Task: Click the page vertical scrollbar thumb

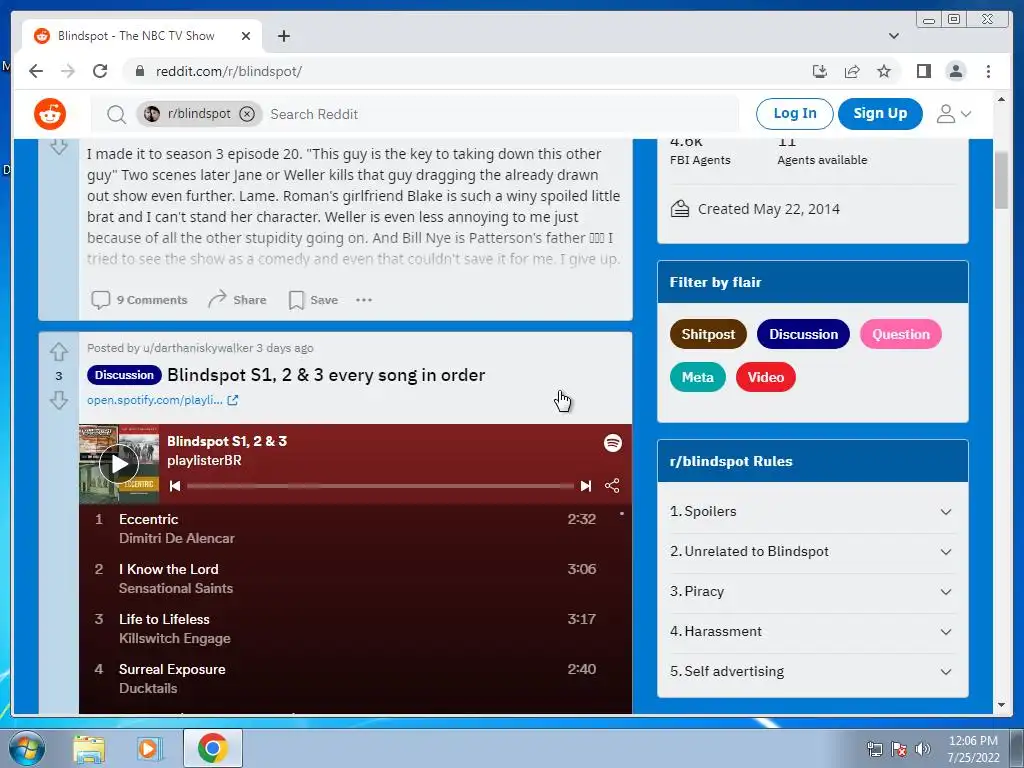Action: pyautogui.click(x=1001, y=180)
